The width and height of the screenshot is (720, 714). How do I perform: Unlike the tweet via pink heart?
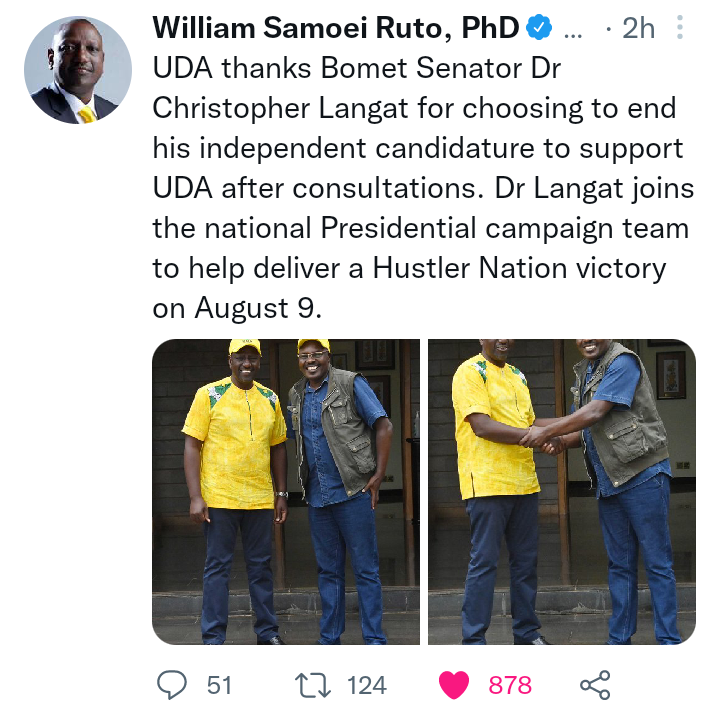[454, 685]
